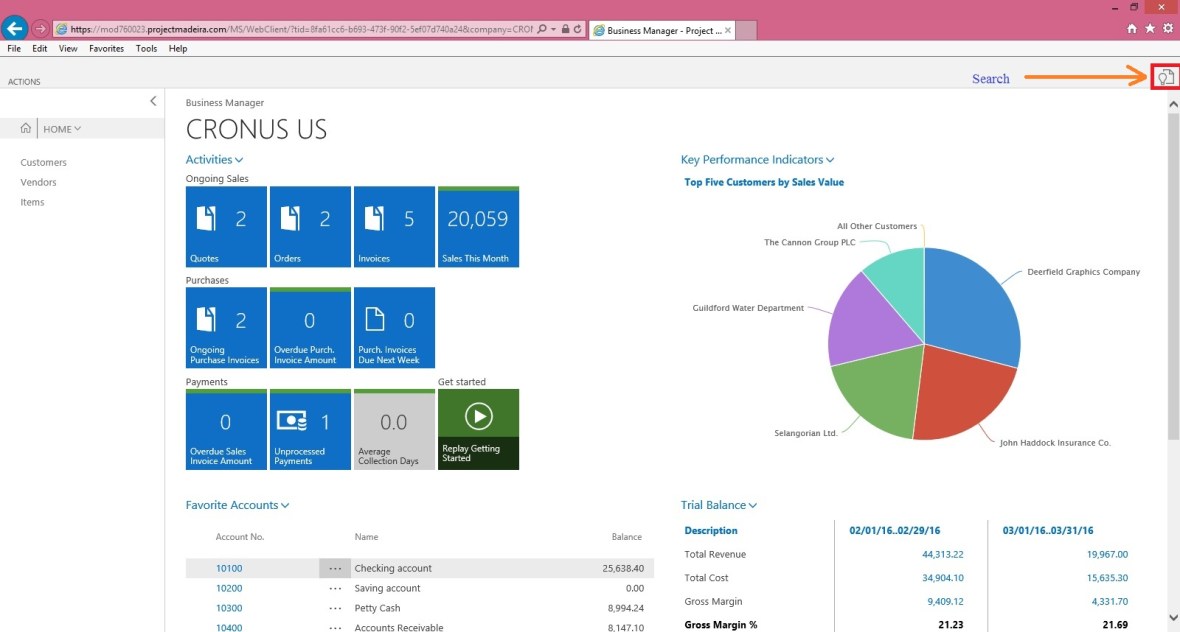The width and height of the screenshot is (1180, 632).
Task: Open the Ongoing Purchase Invoices tile
Action: tap(226, 328)
